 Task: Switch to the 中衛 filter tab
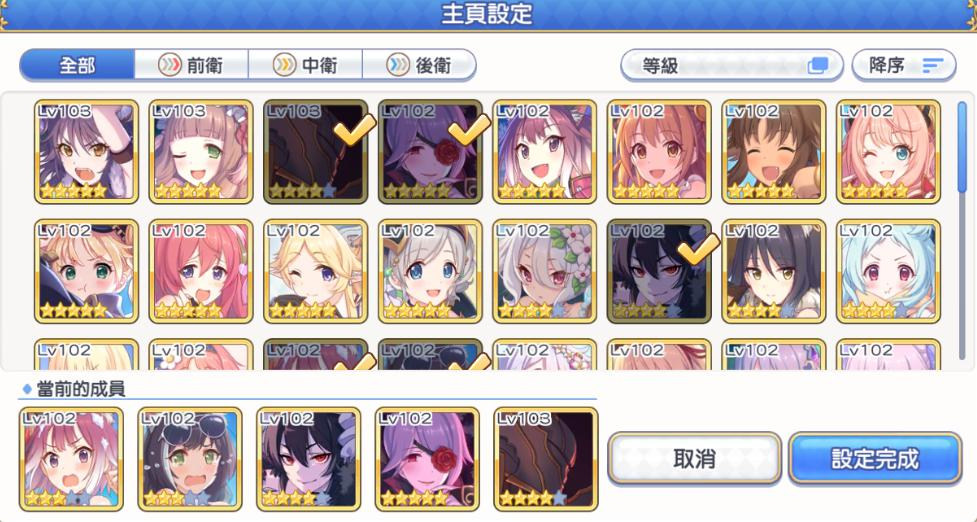pyautogui.click(x=305, y=65)
